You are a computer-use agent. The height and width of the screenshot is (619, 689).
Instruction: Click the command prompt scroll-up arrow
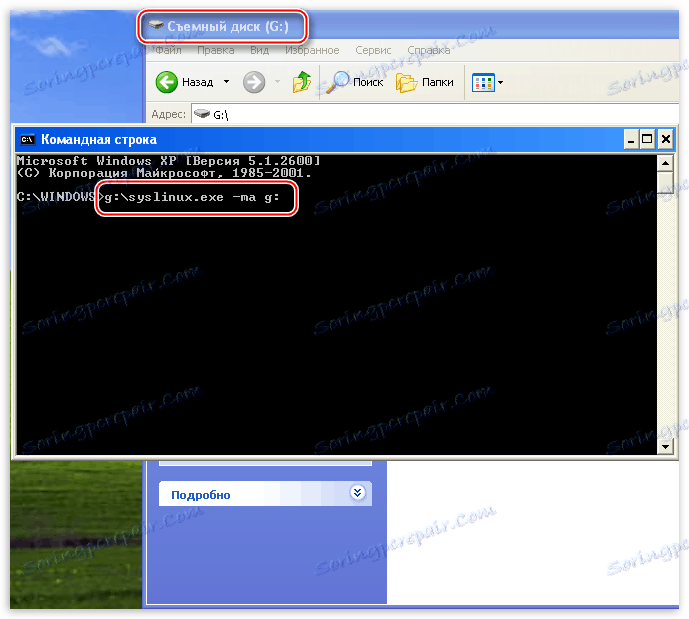tap(665, 163)
